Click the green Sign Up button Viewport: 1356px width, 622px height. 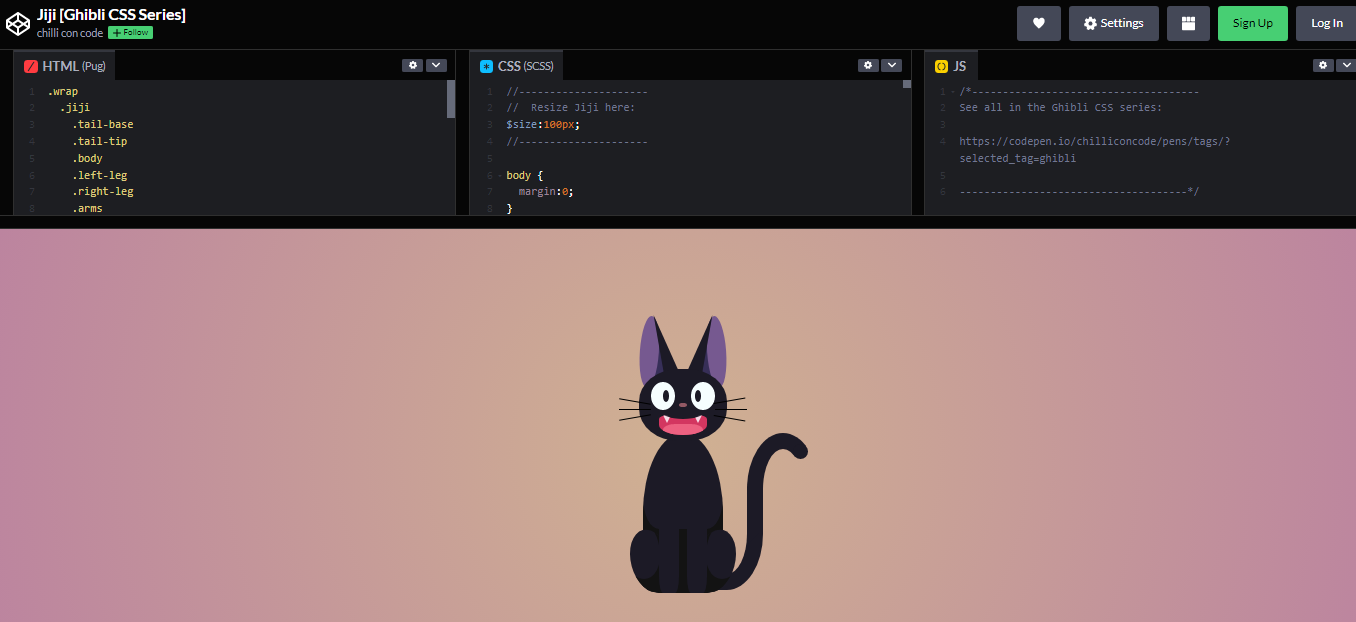[1252, 22]
